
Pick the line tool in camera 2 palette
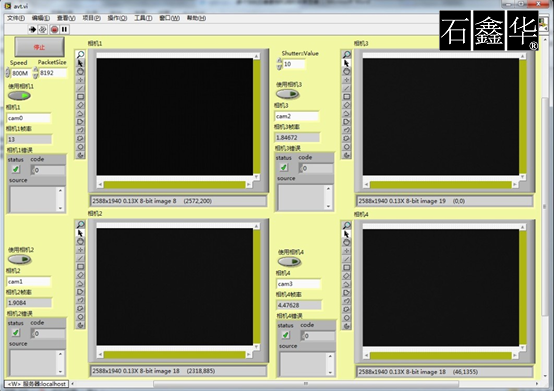tap(81, 258)
